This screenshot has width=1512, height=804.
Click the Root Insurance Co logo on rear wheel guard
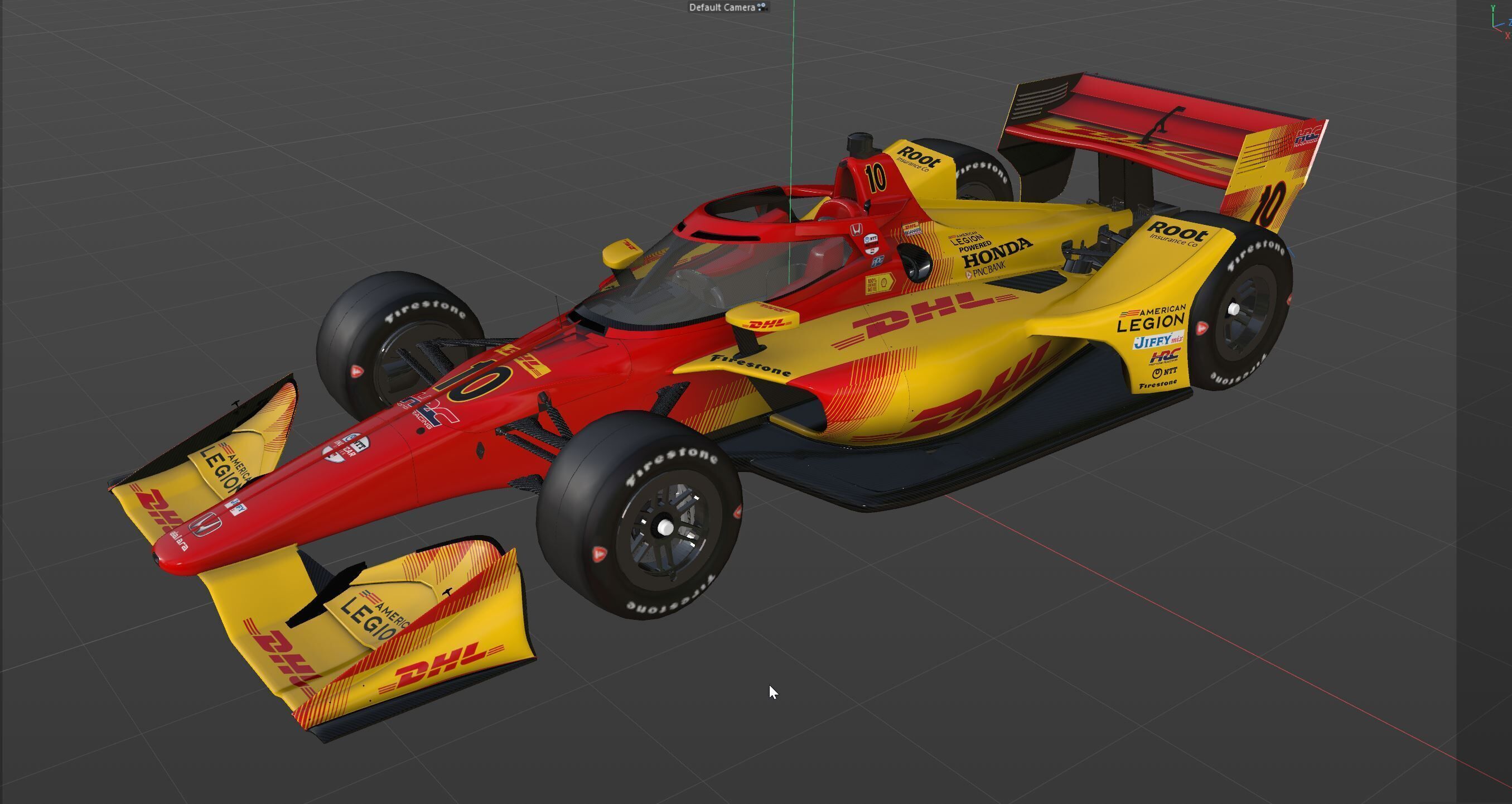click(1177, 234)
